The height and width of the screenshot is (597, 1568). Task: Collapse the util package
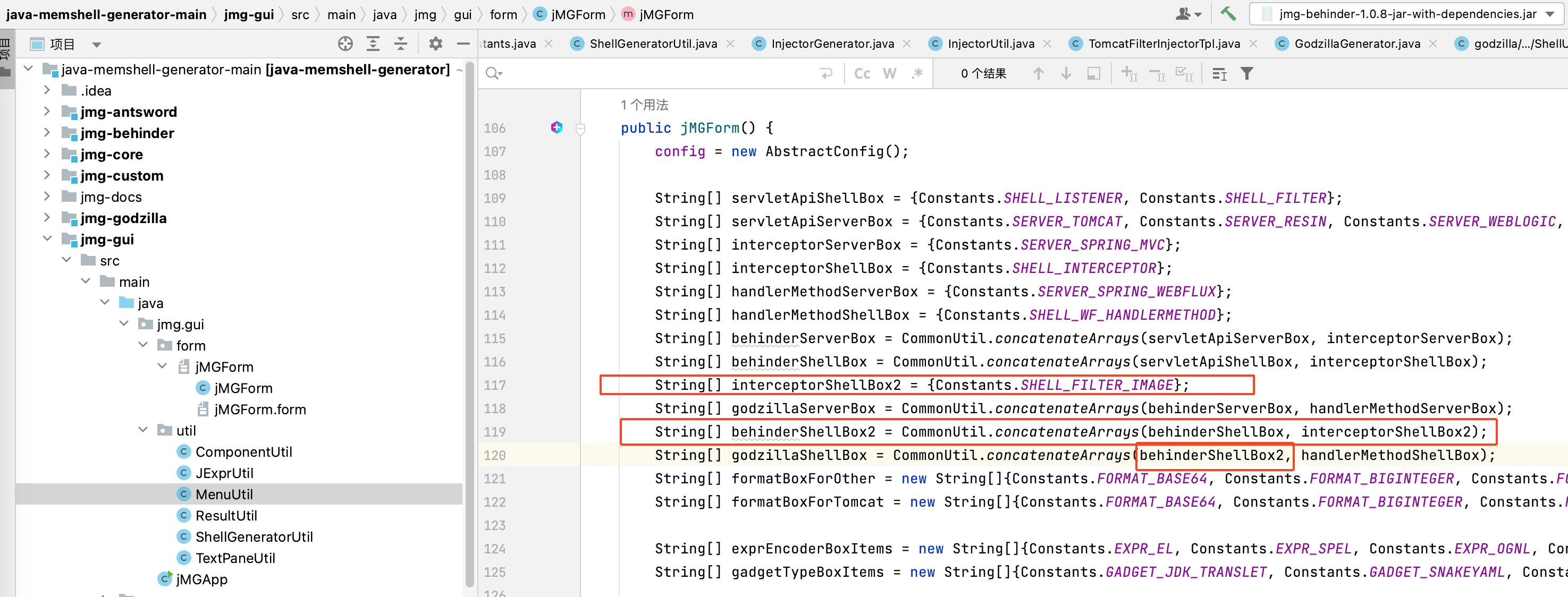click(142, 430)
